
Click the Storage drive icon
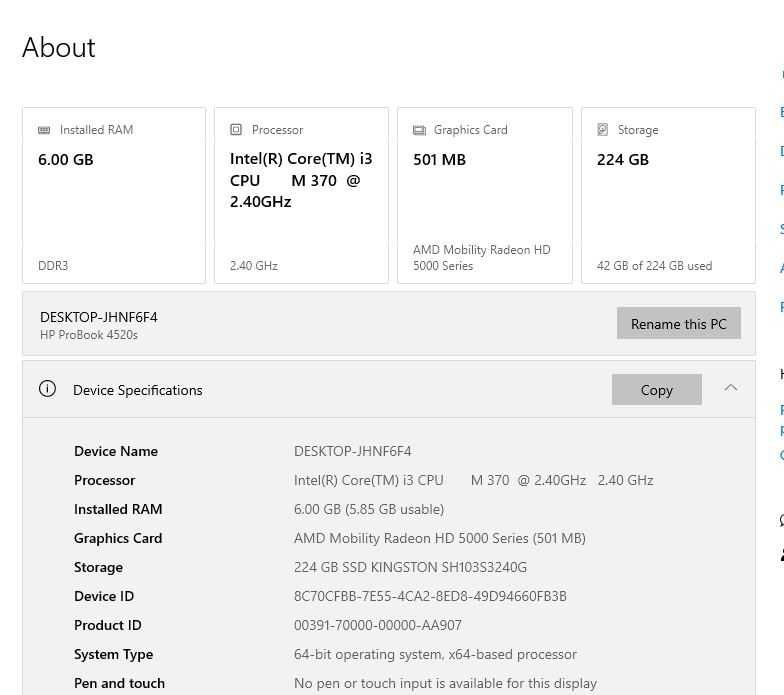[602, 130]
